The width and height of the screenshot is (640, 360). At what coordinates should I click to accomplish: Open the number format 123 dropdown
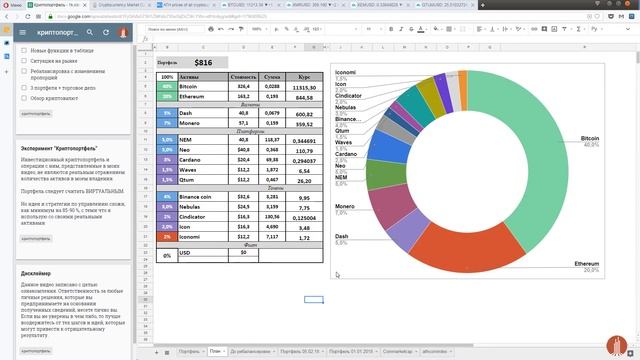pyautogui.click(x=317, y=29)
